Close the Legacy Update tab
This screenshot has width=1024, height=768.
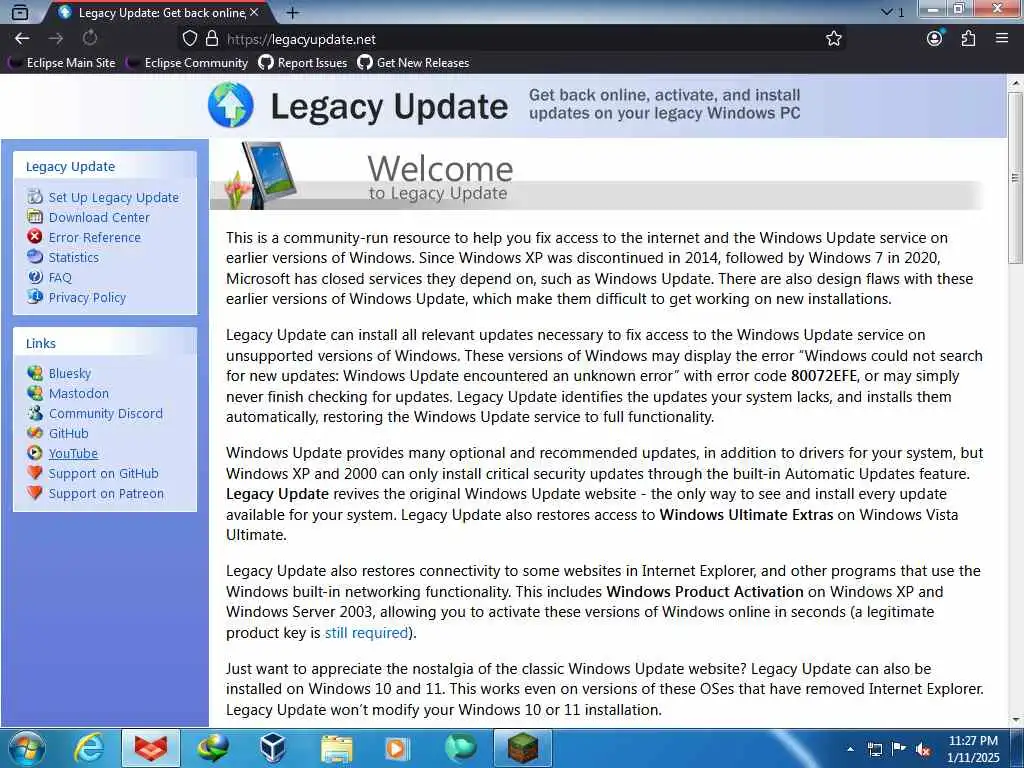[254, 12]
